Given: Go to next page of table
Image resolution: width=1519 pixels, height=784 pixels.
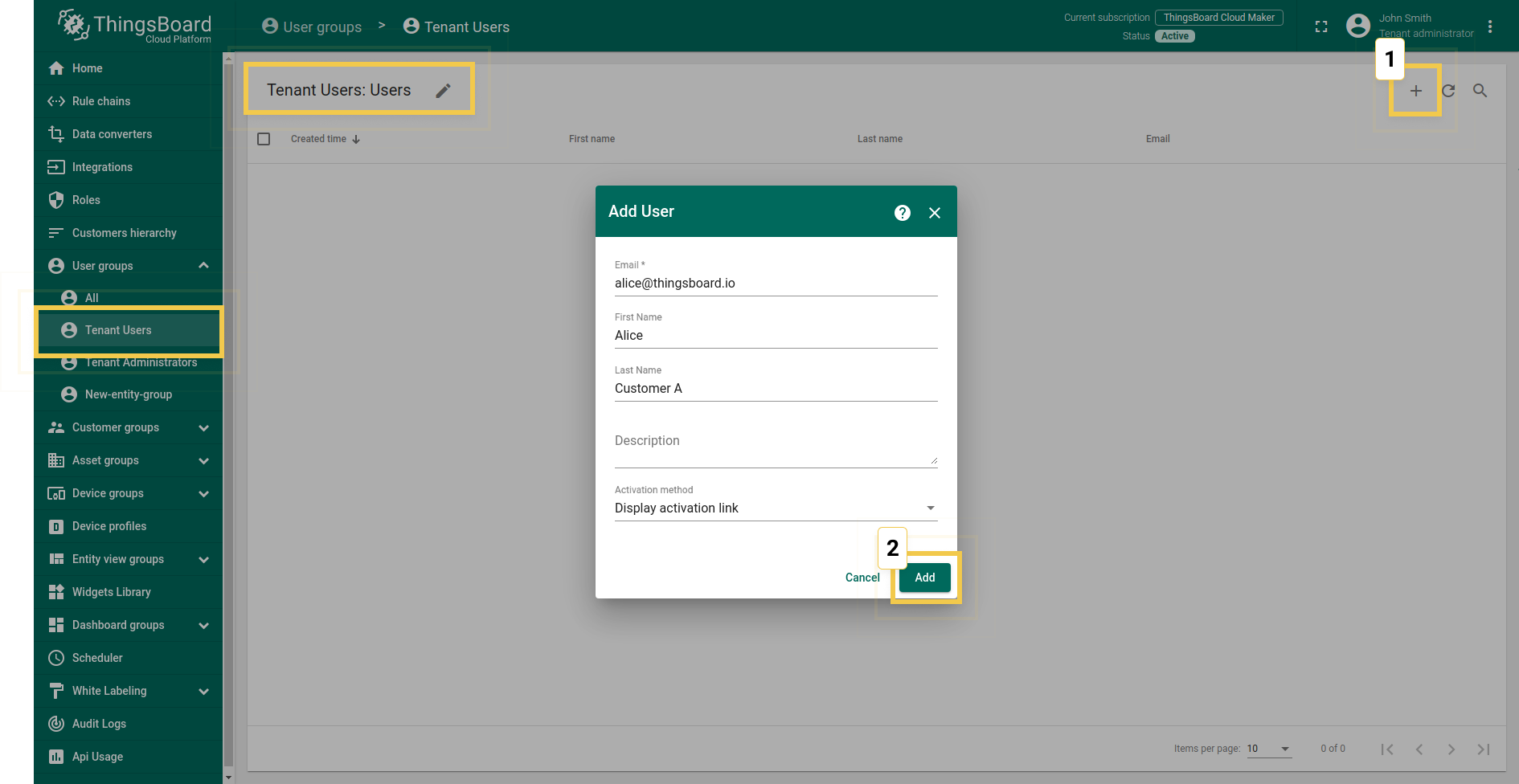Looking at the screenshot, I should [x=1451, y=749].
